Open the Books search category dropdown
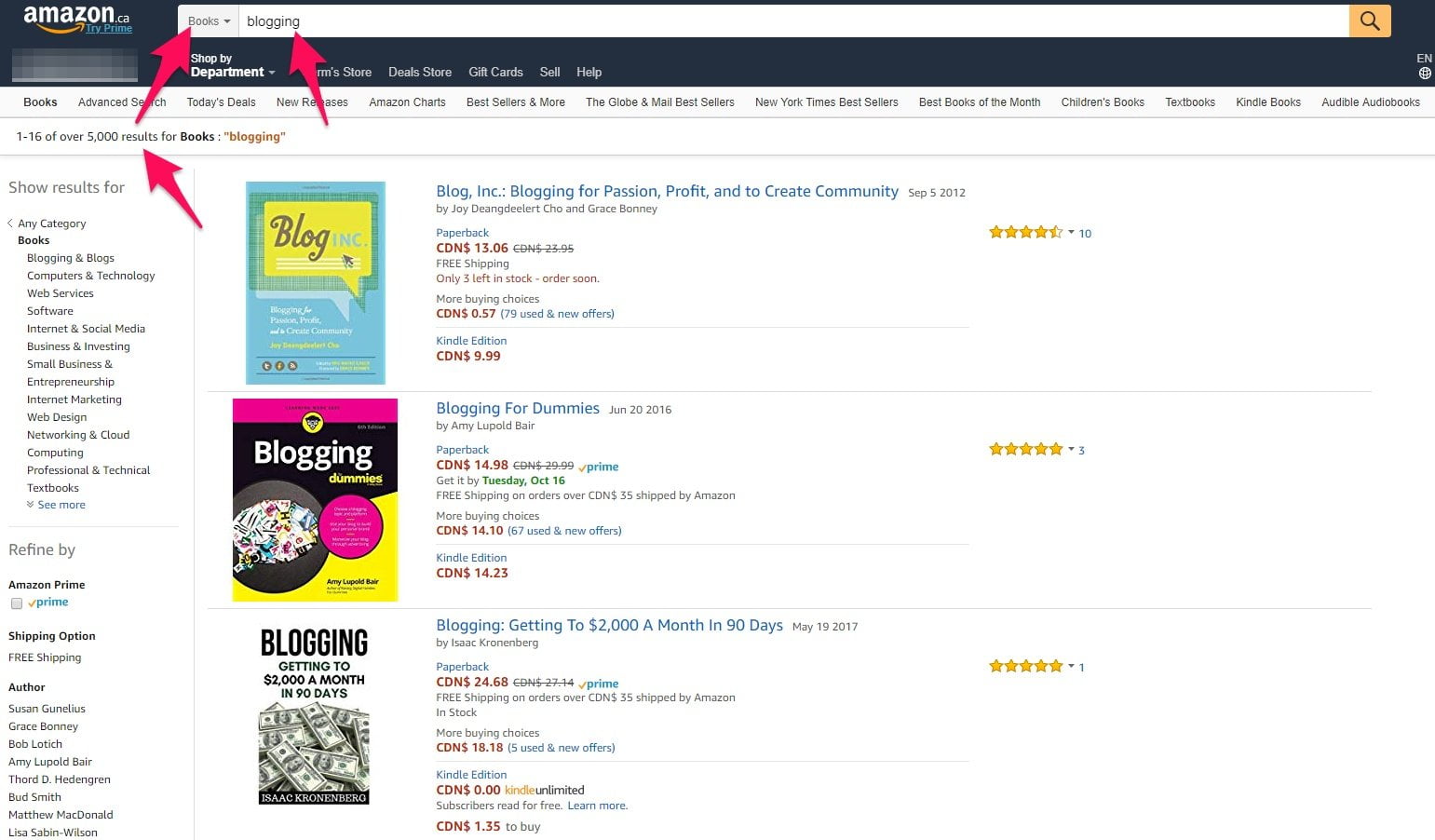The image size is (1435, 840). (209, 20)
